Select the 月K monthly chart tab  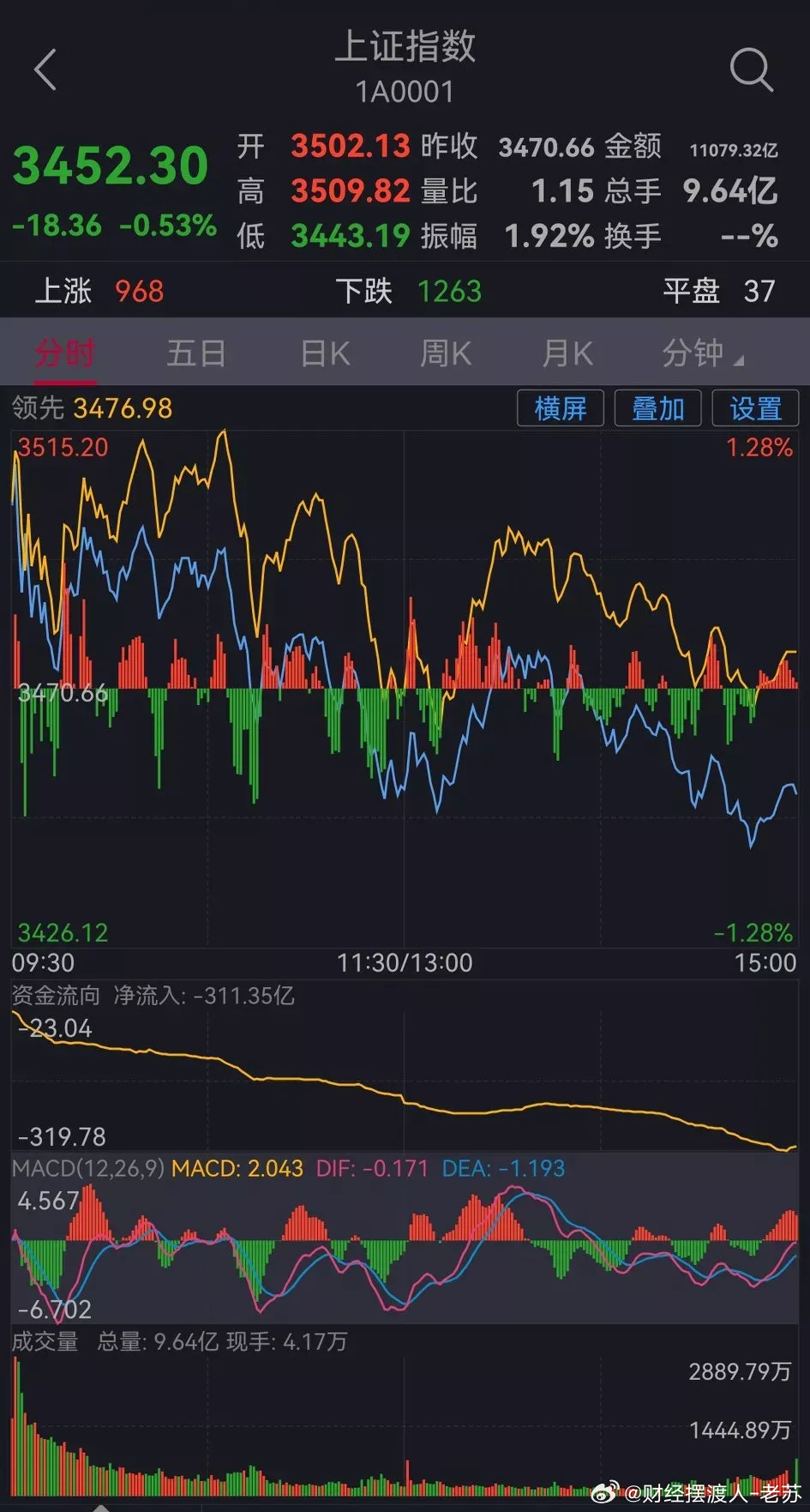567,352
